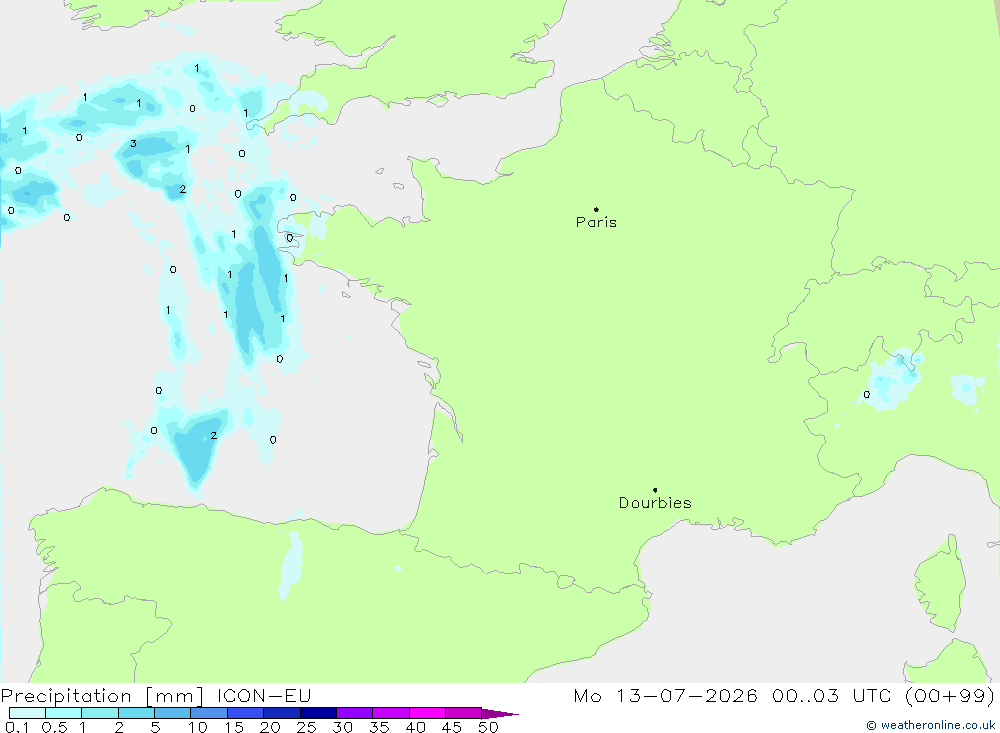The image size is (1000, 733).
Task: Click the legend label 40
Action: (x=416, y=727)
